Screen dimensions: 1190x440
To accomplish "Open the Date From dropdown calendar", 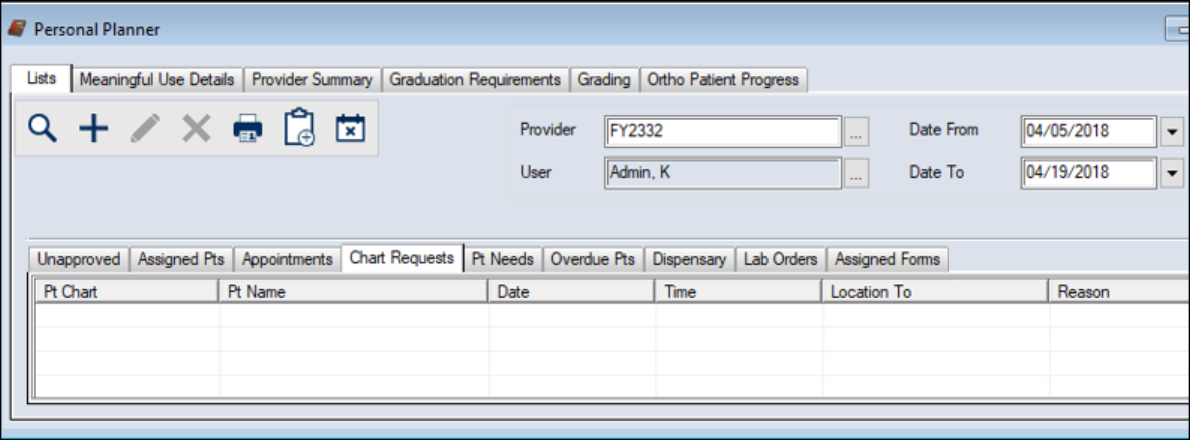I will click(x=1173, y=131).
